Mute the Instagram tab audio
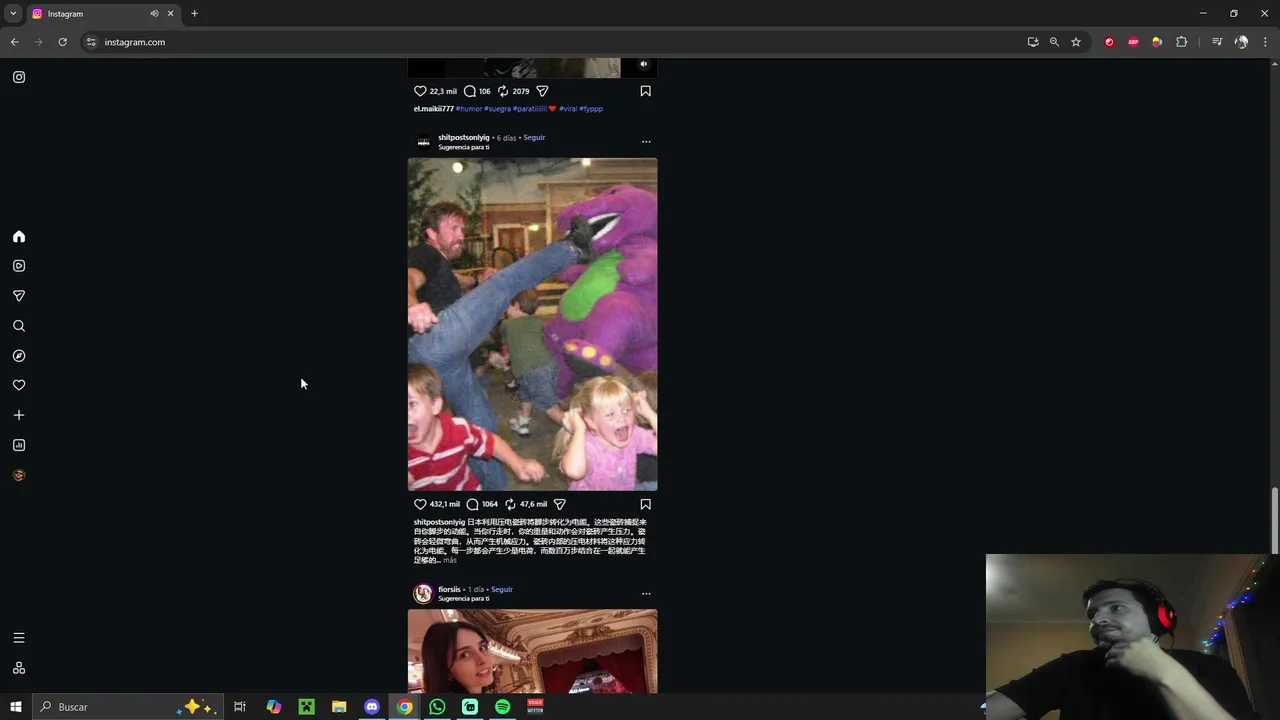 tap(154, 14)
